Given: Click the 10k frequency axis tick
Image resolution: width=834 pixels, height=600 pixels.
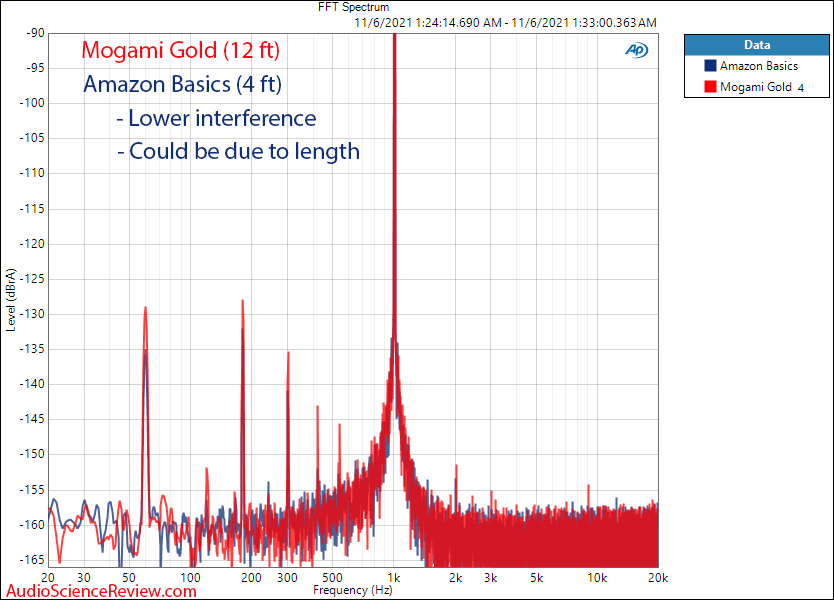Looking at the screenshot, I should pyautogui.click(x=597, y=578).
